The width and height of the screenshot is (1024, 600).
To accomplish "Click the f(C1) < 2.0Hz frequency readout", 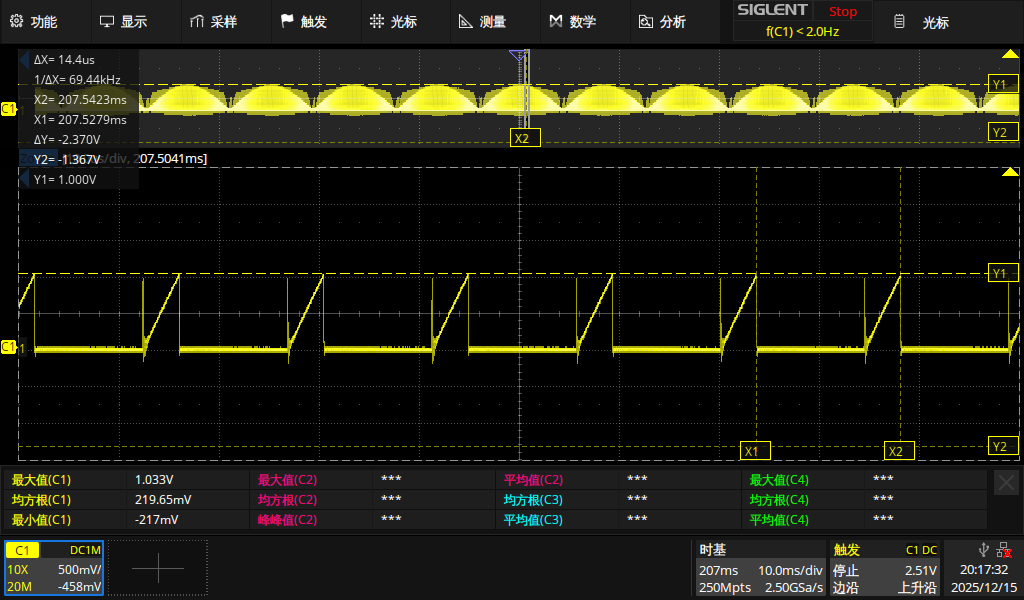I will coord(803,31).
